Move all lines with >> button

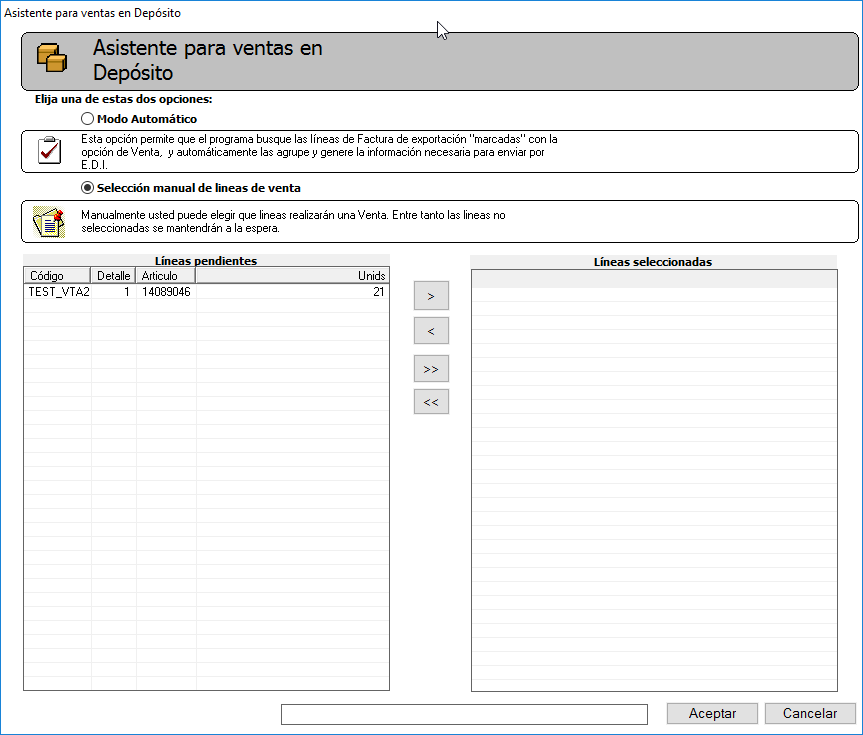(431, 368)
